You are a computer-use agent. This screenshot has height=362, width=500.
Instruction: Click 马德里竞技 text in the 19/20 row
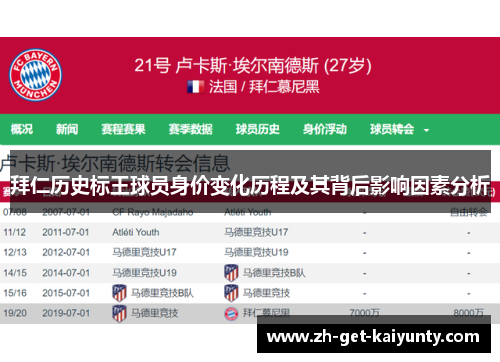154,313
